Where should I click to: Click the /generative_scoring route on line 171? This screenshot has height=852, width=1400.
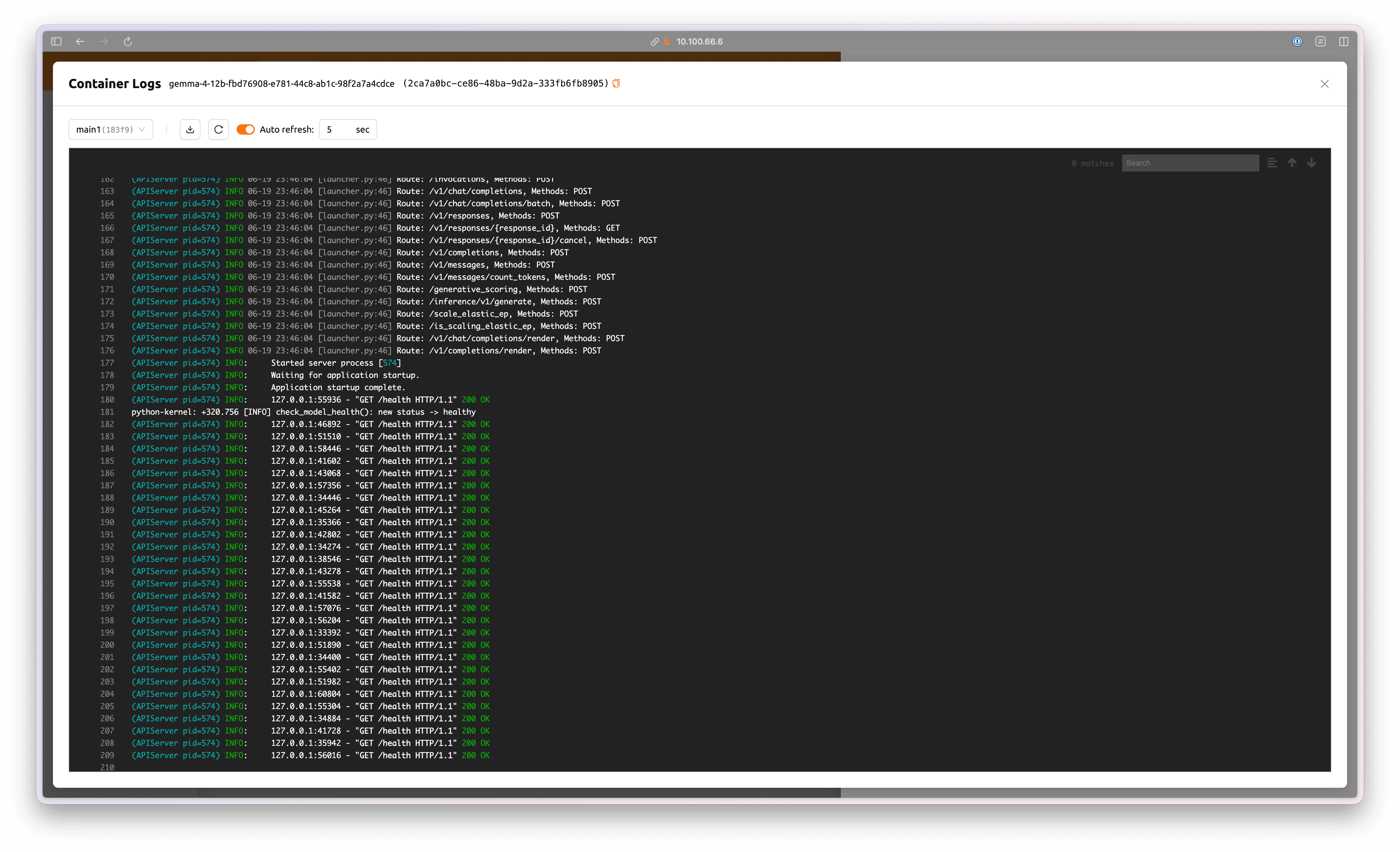coord(473,289)
